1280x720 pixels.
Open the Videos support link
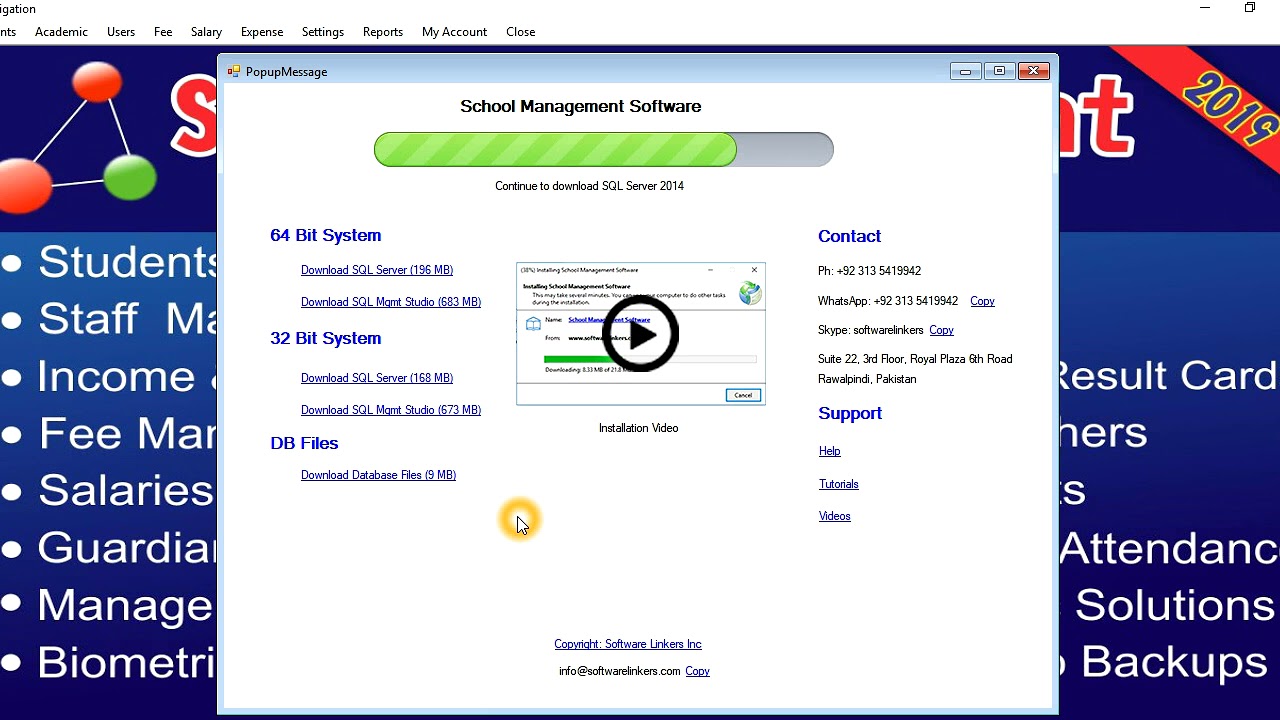click(x=835, y=516)
